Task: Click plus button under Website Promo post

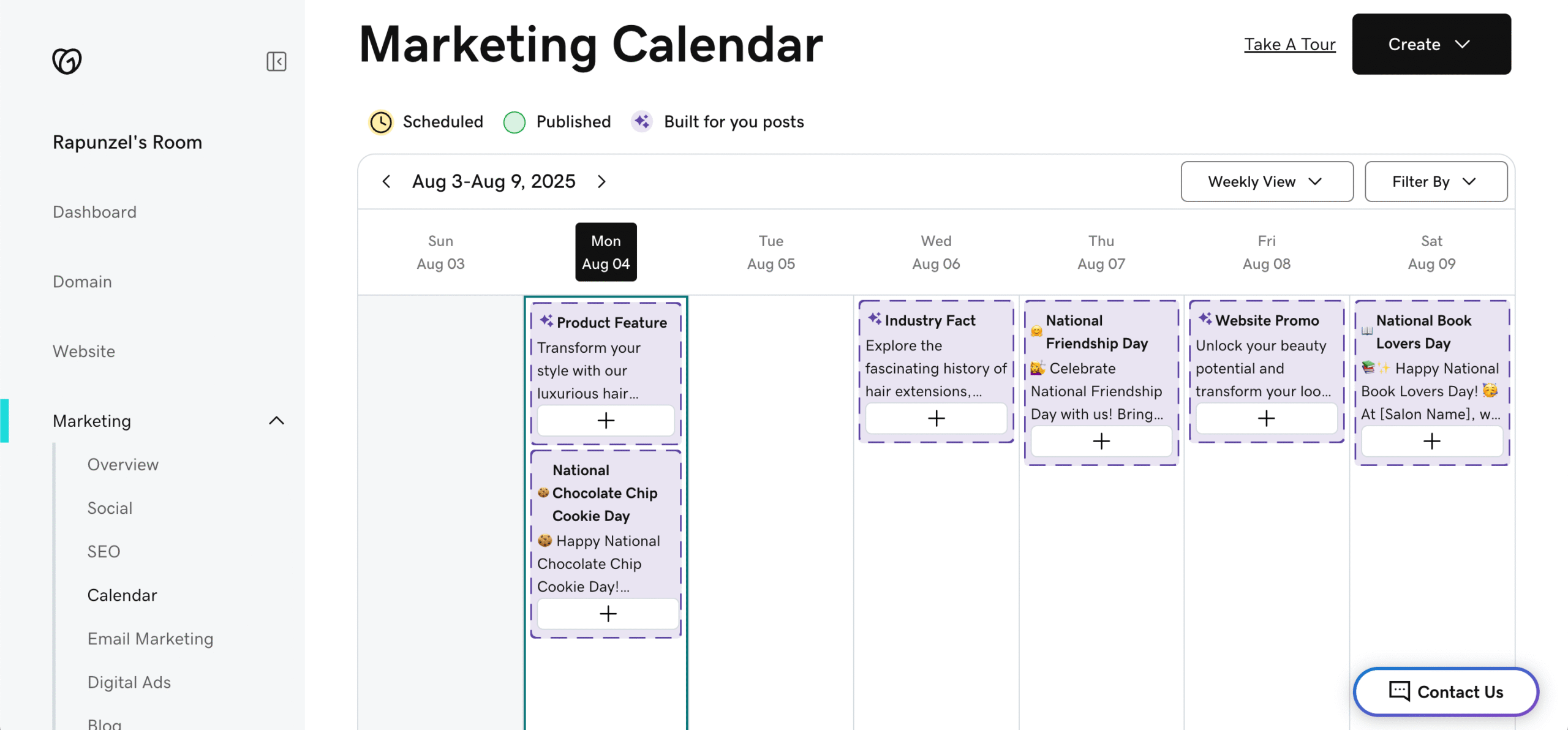Action: (x=1266, y=418)
